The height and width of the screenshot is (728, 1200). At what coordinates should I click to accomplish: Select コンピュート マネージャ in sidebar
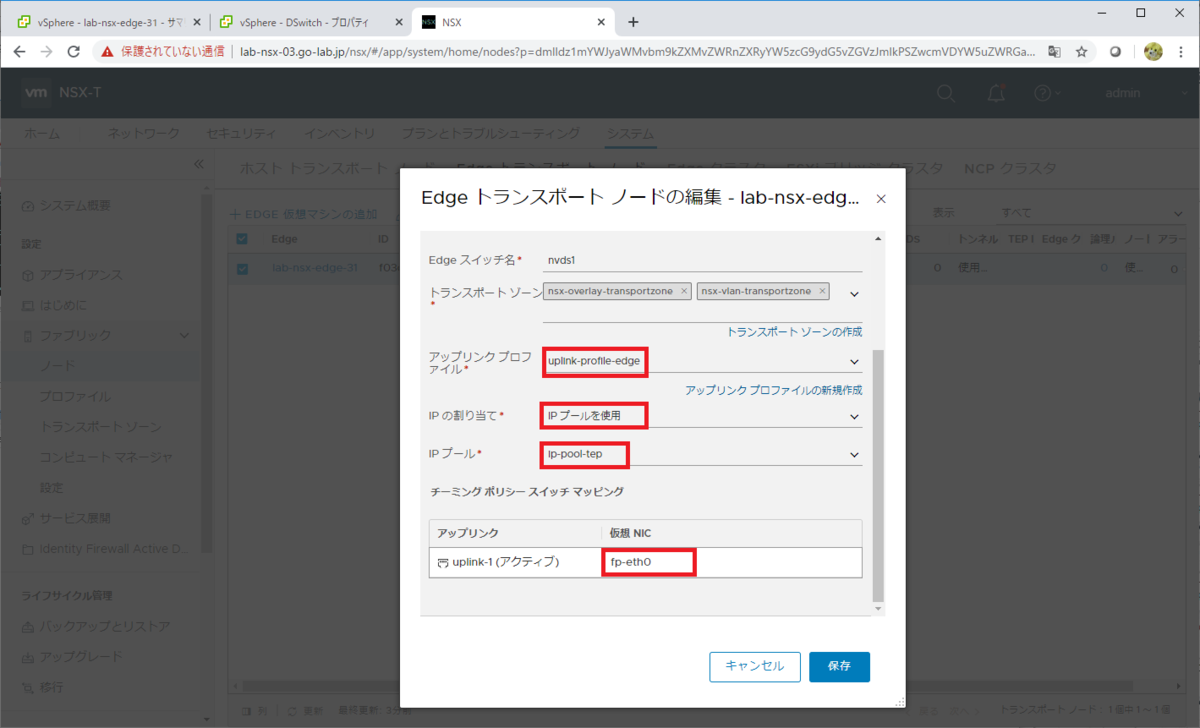click(106, 457)
